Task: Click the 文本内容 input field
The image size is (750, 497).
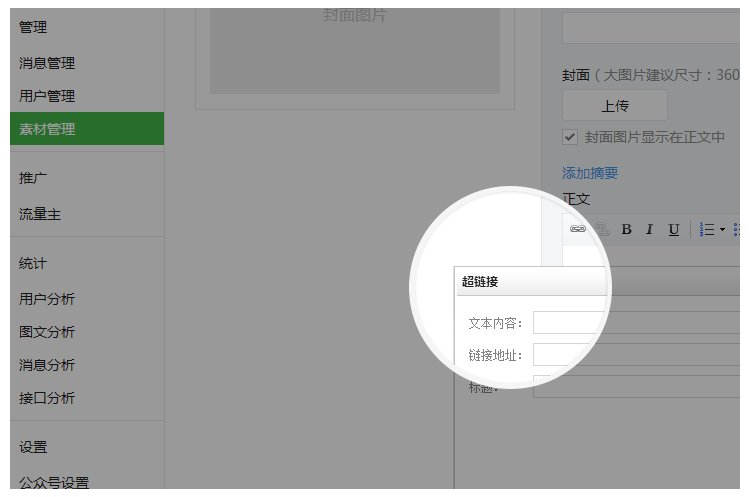Action: tap(570, 322)
